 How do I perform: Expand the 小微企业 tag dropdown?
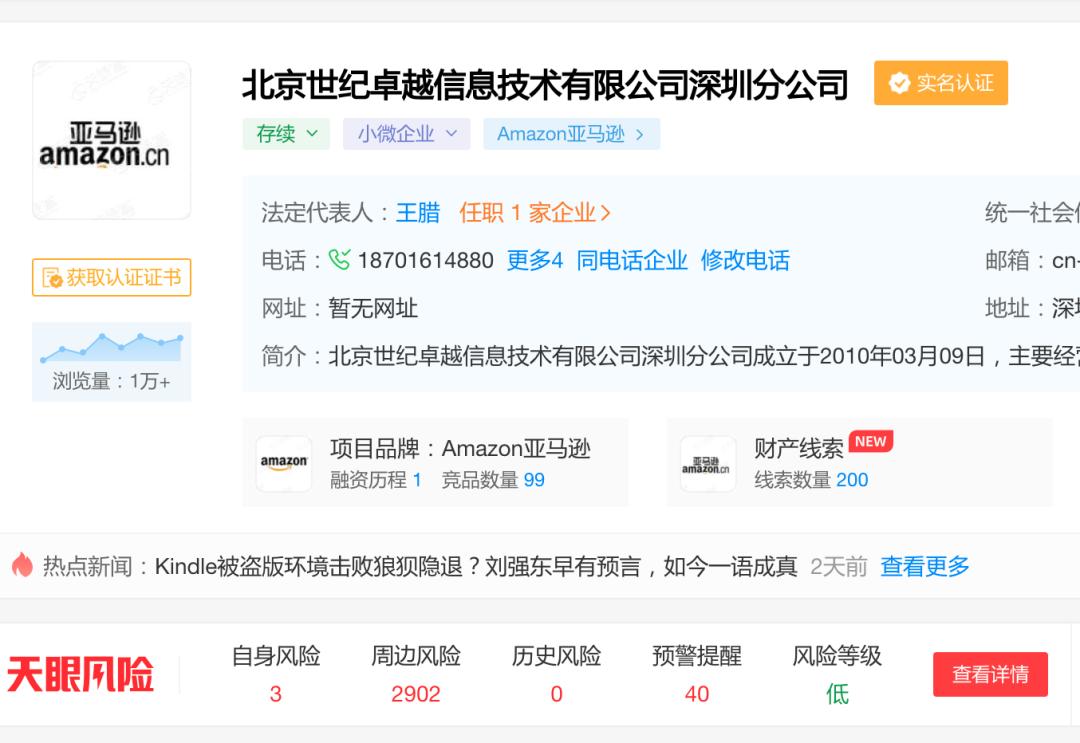[406, 134]
